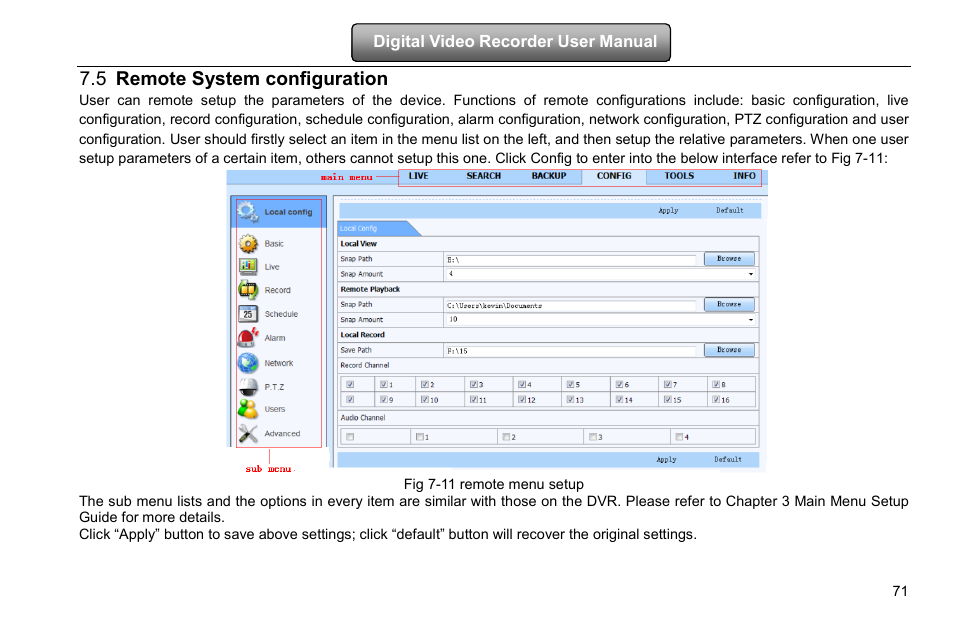This screenshot has height=636, width=954.
Task: Switch to the INFO tab
Action: 744,176
